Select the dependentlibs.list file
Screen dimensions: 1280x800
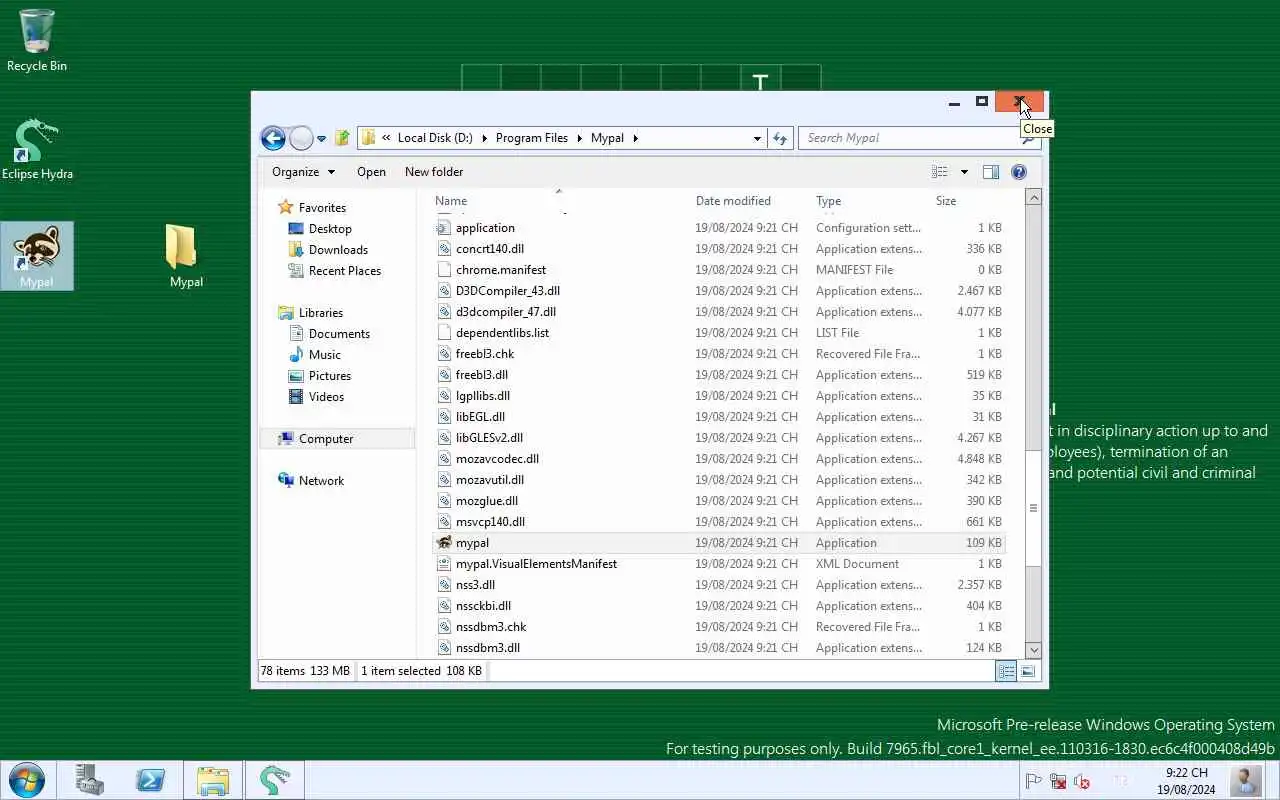718,333
